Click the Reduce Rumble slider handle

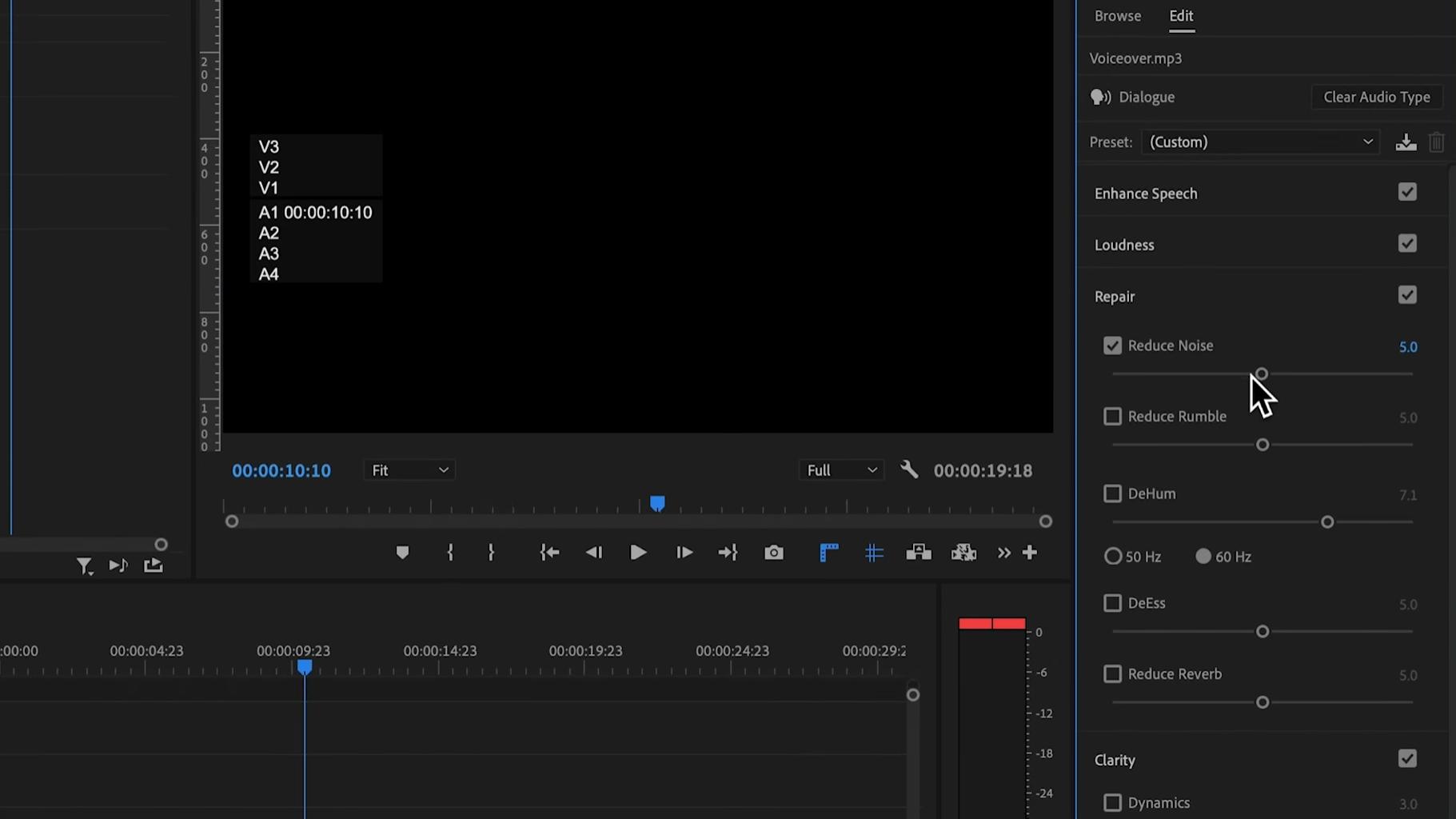[x=1263, y=445]
